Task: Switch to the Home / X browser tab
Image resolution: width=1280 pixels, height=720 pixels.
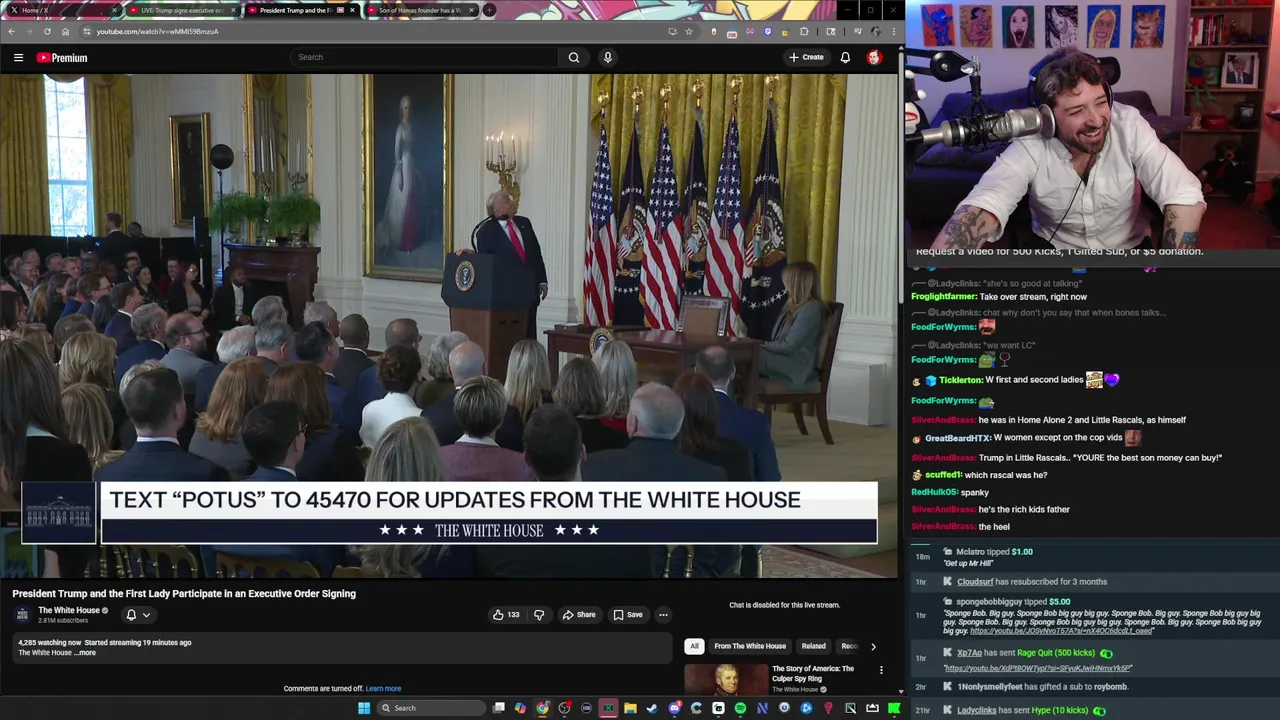Action: (x=60, y=10)
